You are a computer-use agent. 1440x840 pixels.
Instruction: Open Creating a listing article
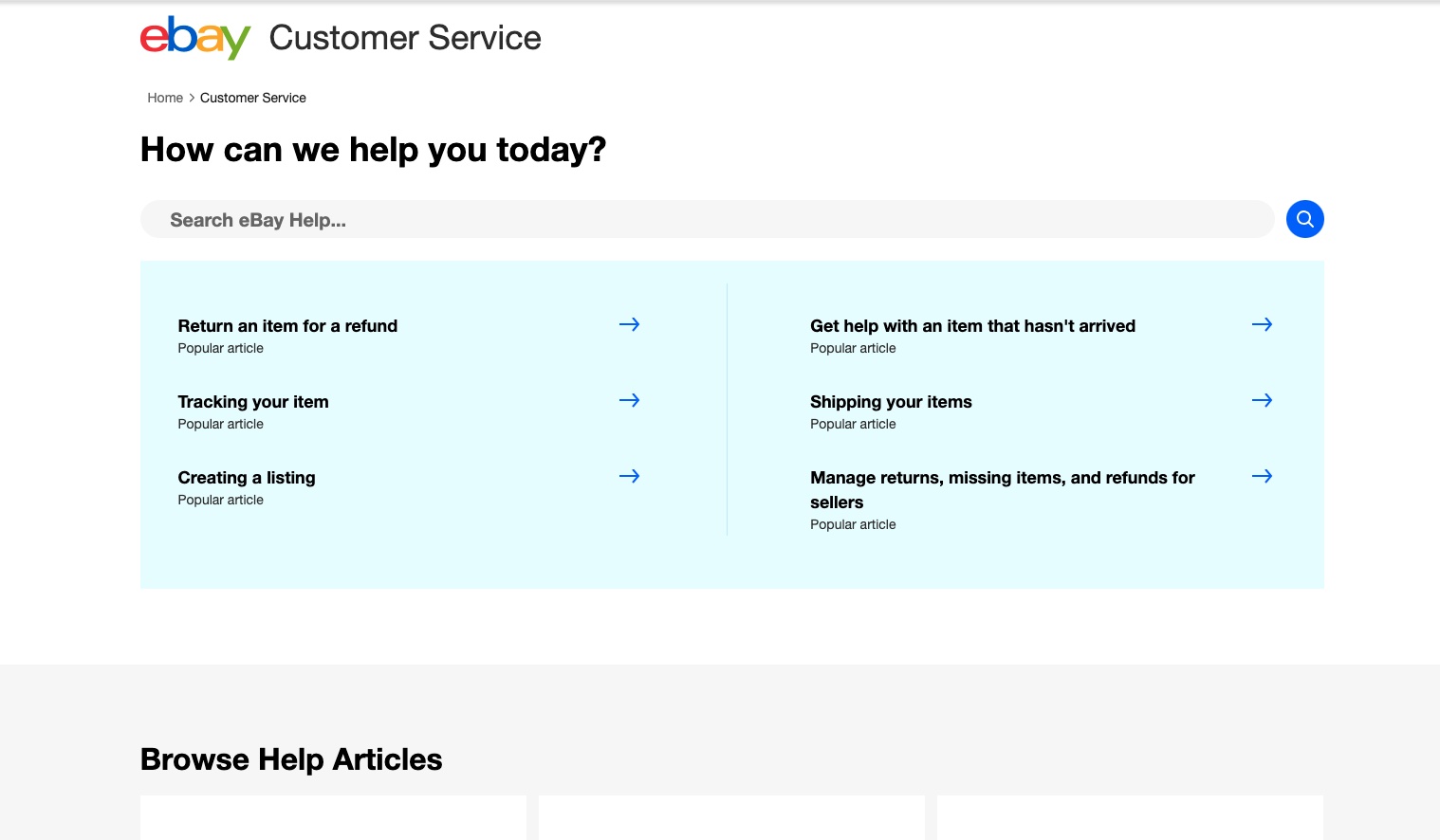247,478
